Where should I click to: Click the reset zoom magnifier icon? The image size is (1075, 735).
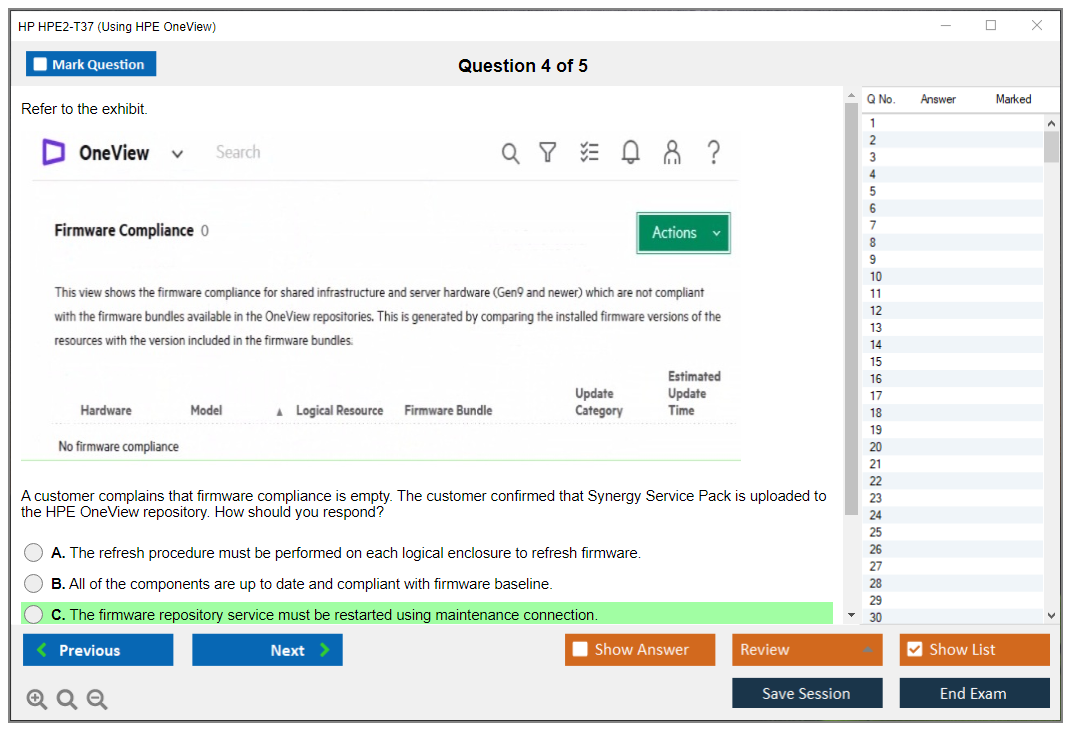(x=67, y=700)
